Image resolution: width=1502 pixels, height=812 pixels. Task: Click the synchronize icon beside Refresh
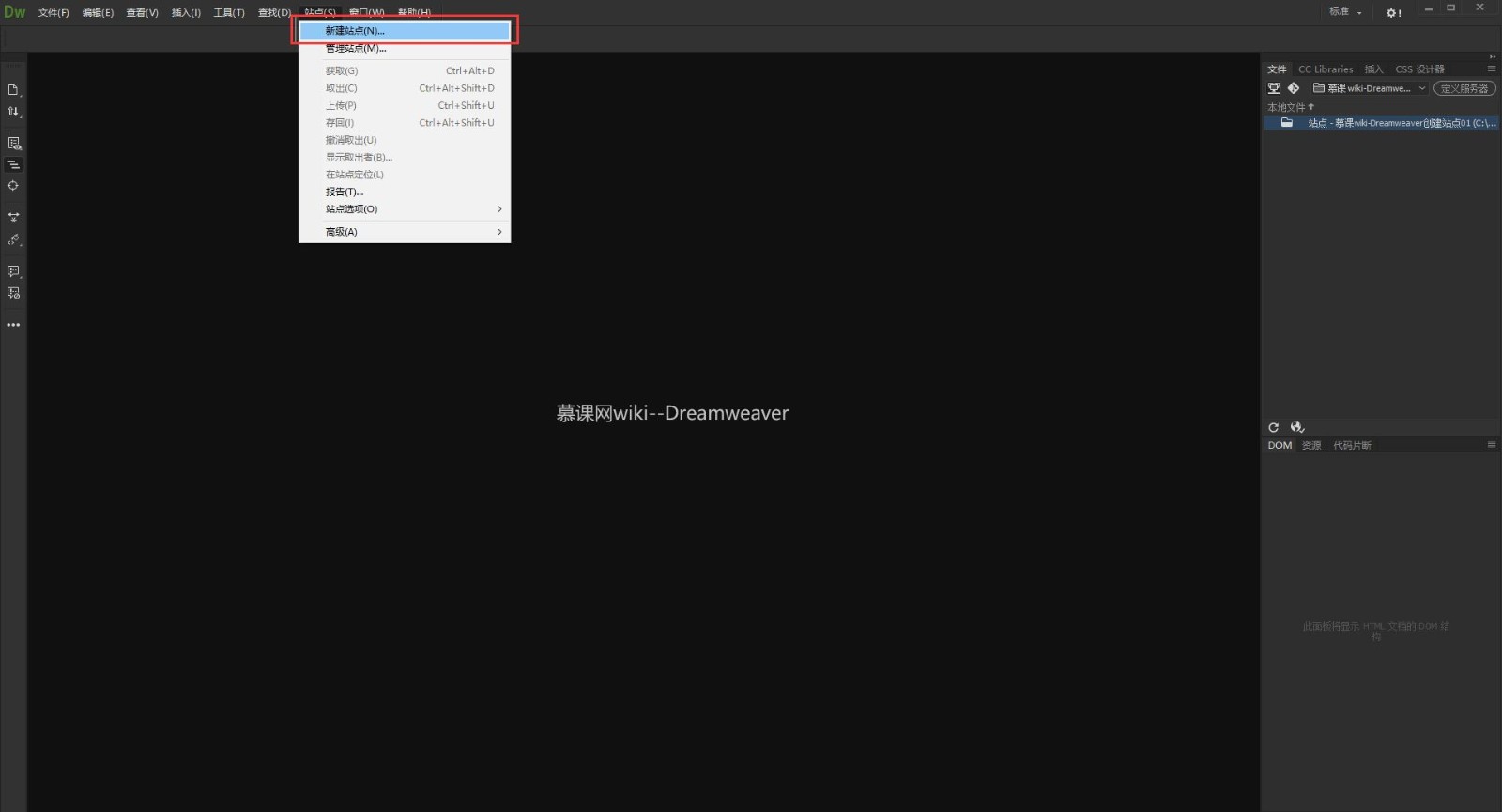pyautogui.click(x=1297, y=427)
